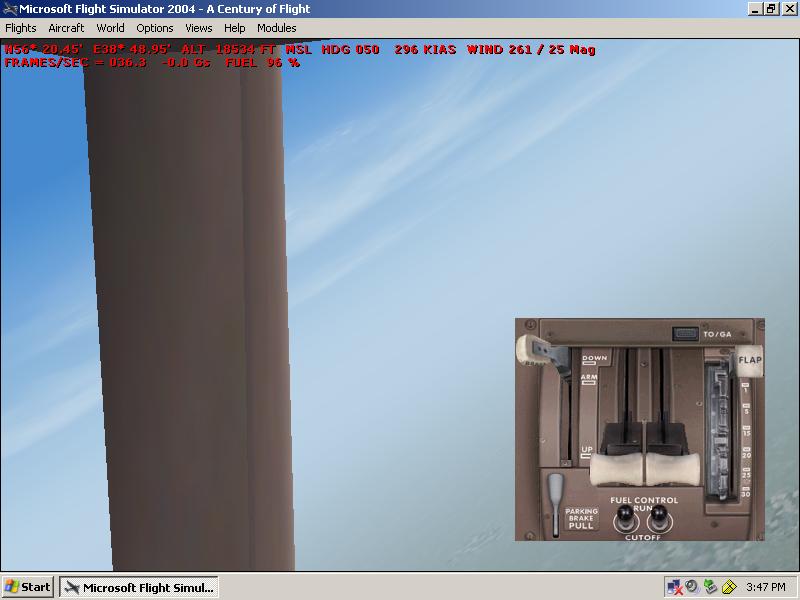Click the right engine throttle handle
This screenshot has width=800, height=600.
click(673, 469)
